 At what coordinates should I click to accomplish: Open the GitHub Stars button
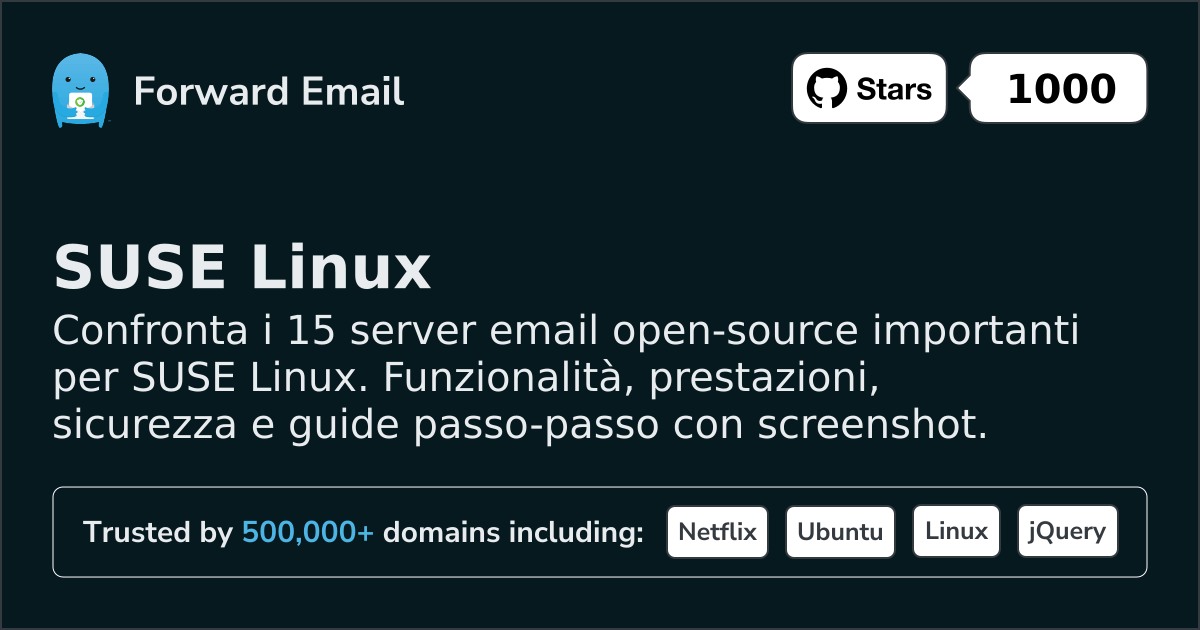(868, 88)
